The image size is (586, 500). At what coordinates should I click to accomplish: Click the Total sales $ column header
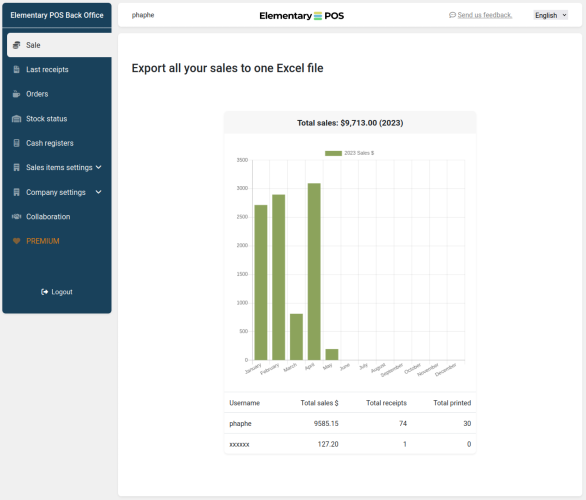(x=320, y=403)
